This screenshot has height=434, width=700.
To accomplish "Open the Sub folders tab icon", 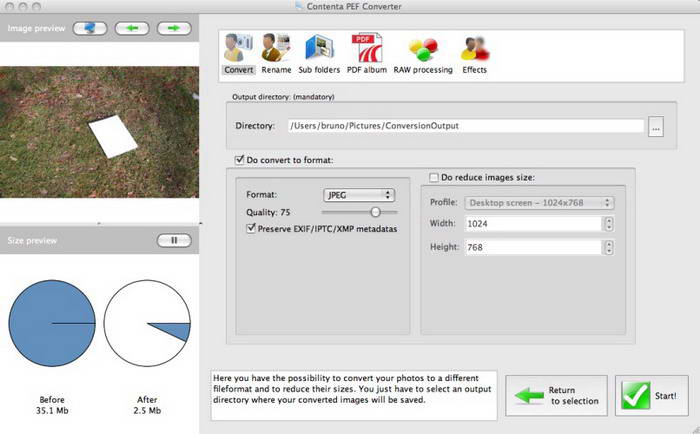I will coord(319,54).
